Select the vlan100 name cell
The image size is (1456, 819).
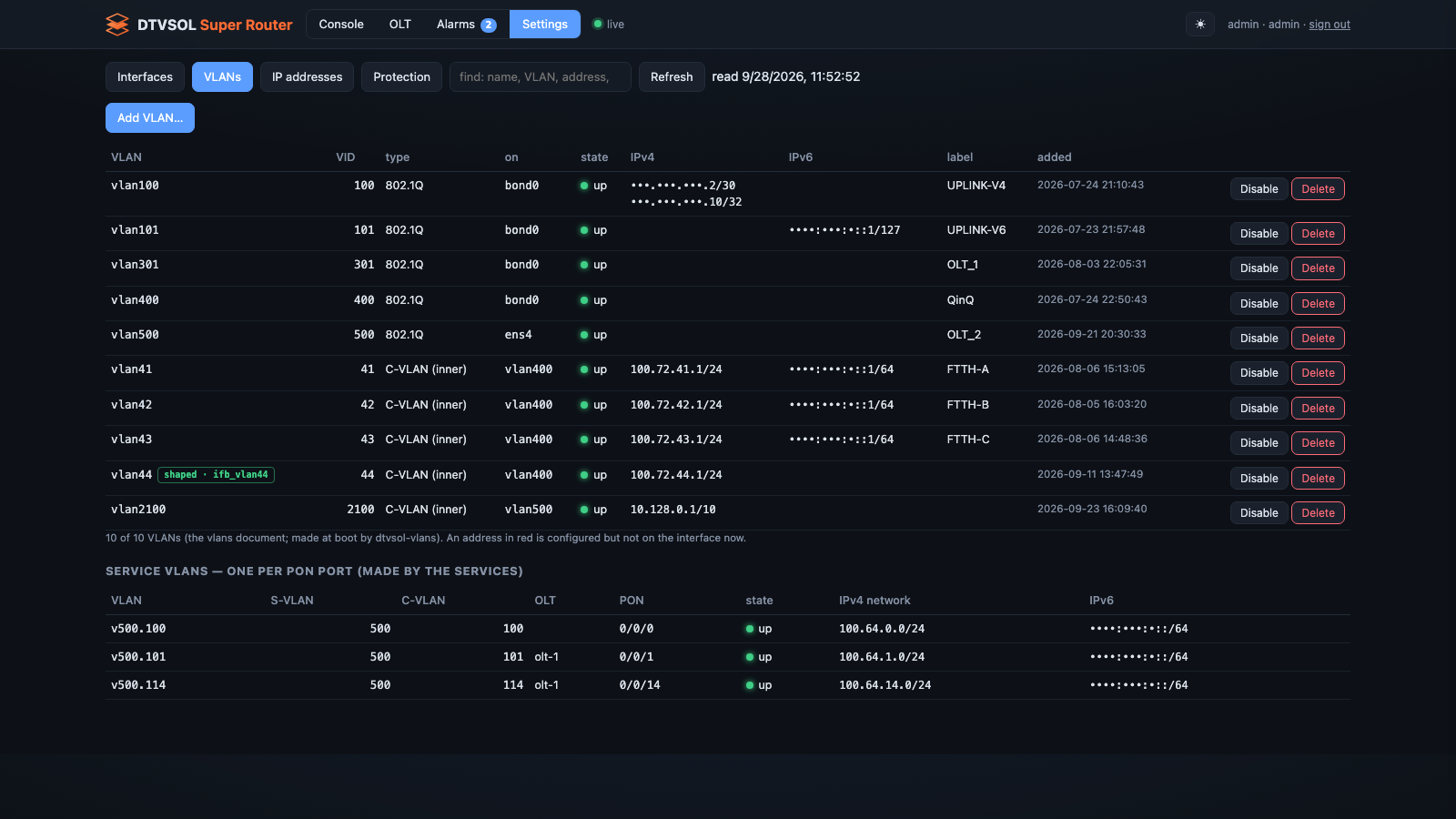pyautogui.click(x=135, y=186)
